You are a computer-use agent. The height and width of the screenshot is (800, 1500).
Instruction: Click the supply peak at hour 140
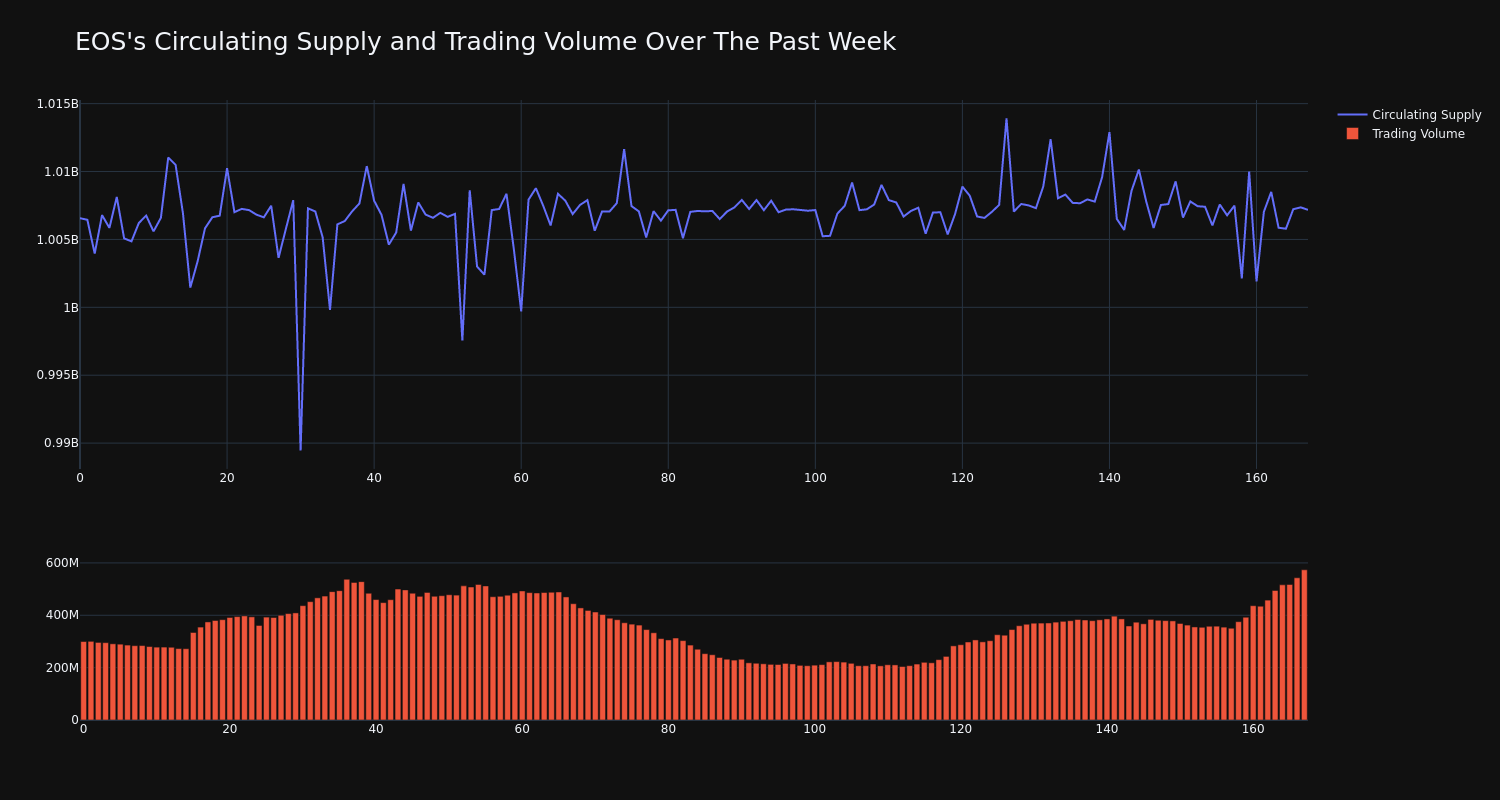tap(1109, 132)
